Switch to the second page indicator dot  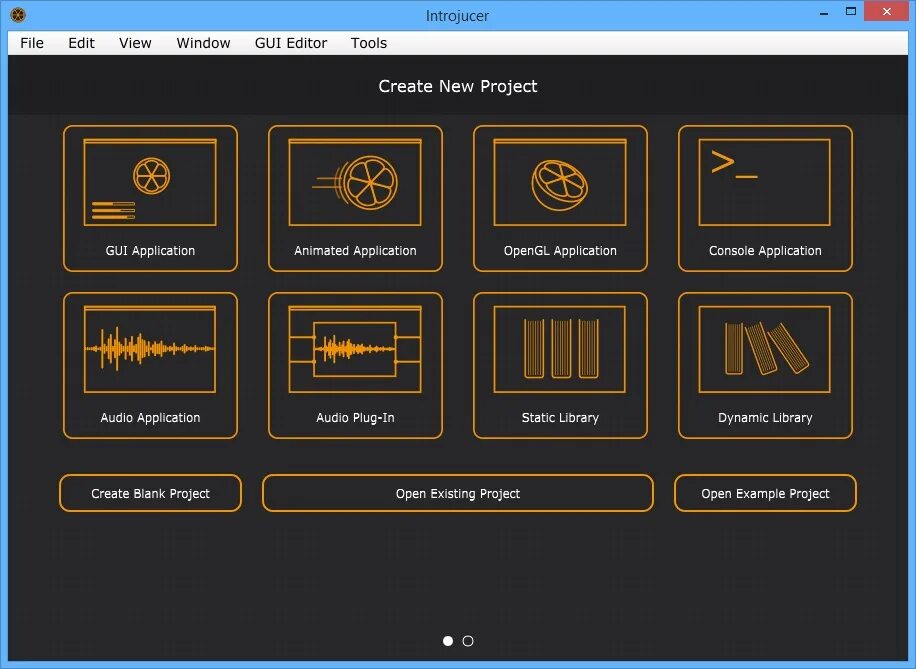[x=468, y=641]
